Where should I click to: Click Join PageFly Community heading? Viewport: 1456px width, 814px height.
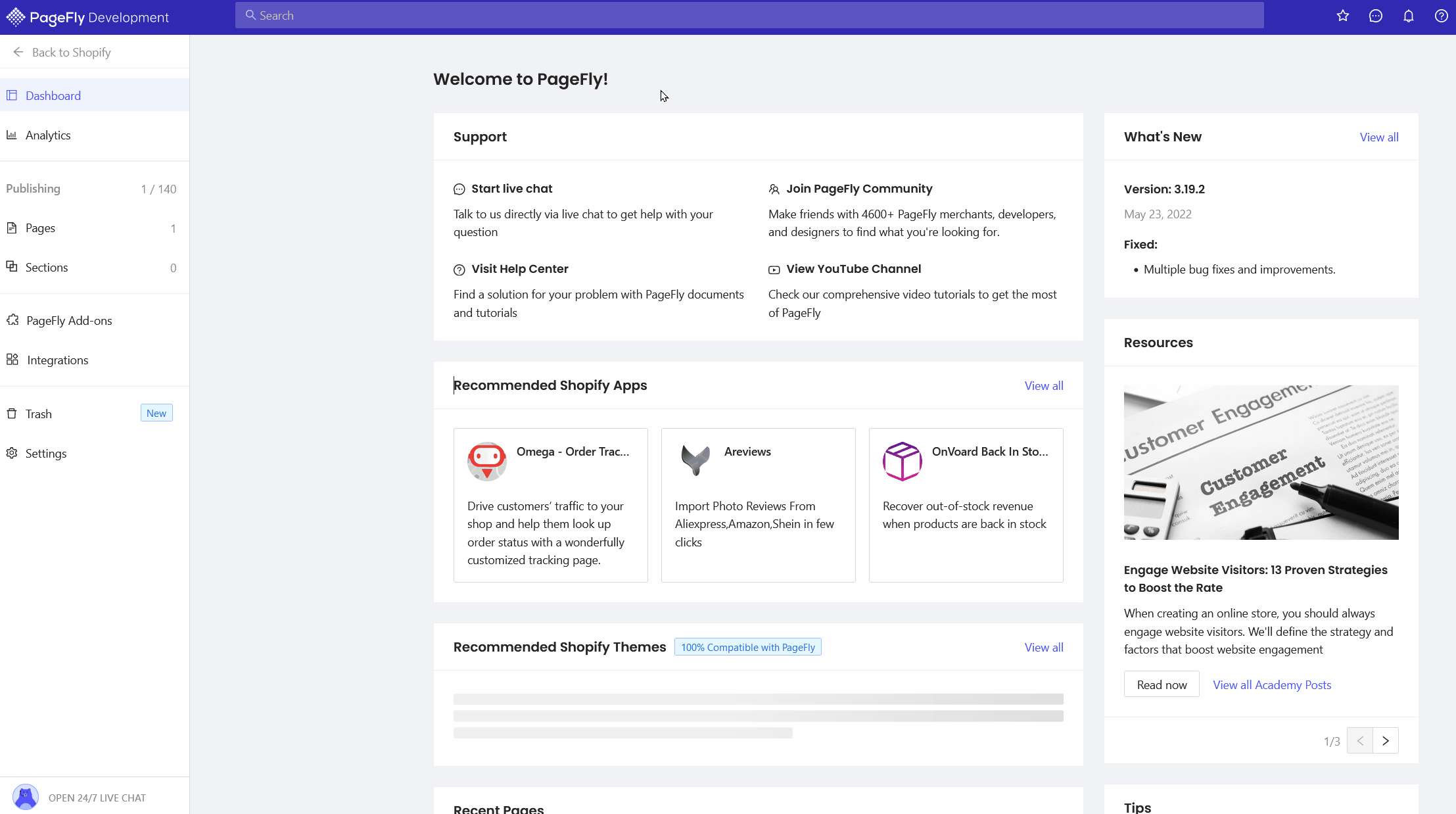[x=859, y=189]
